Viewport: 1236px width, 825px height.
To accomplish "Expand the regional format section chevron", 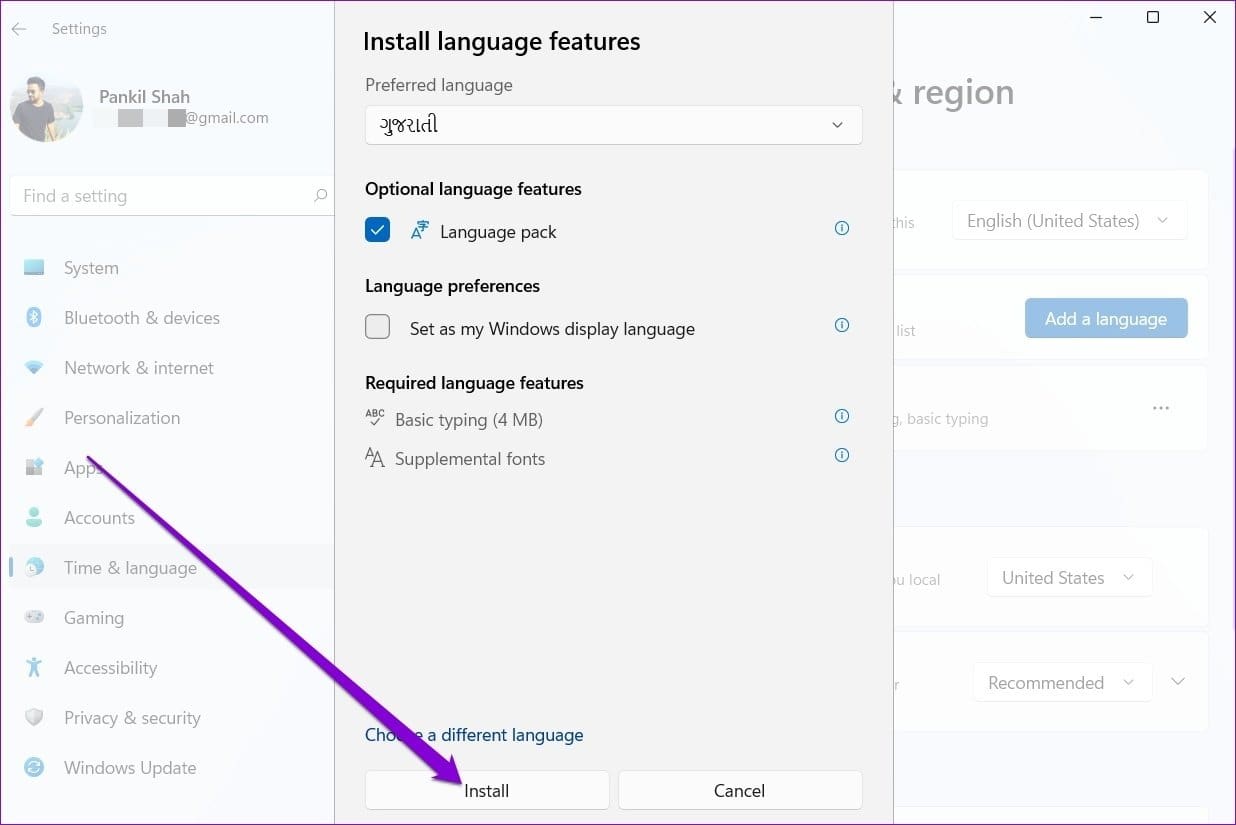I will tap(1178, 681).
